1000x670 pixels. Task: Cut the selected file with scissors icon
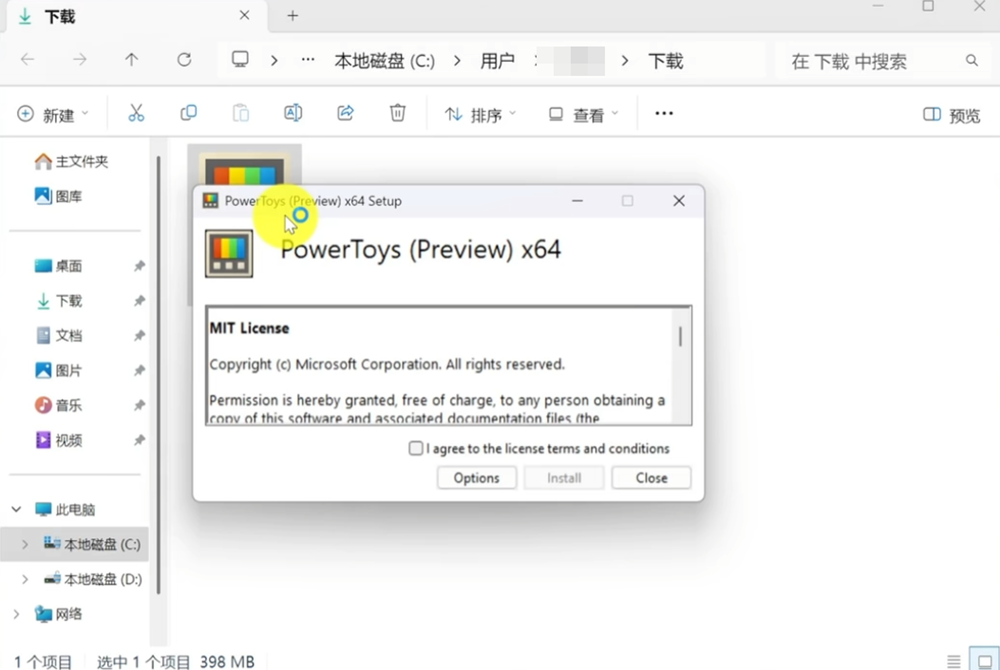[x=136, y=113]
